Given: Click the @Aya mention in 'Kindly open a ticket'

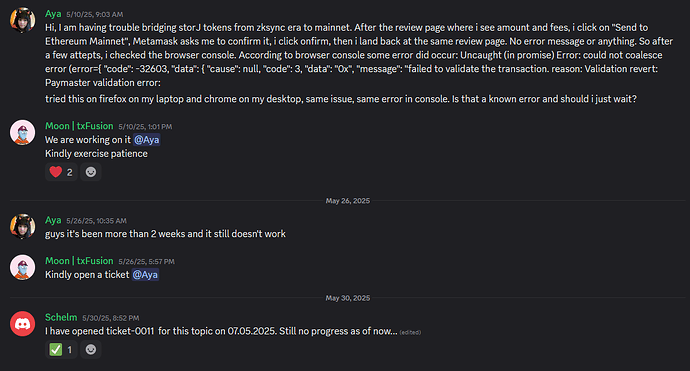Looking at the screenshot, I should click(145, 275).
